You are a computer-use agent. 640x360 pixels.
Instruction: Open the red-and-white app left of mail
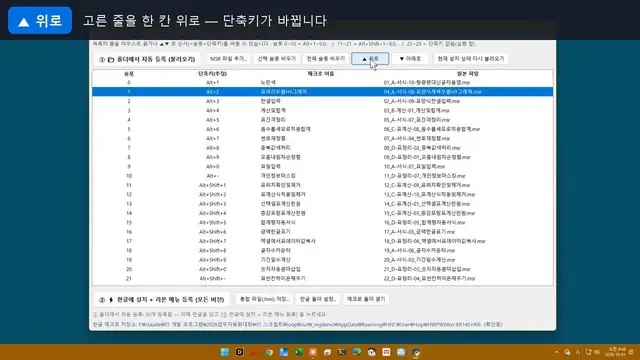[386, 352]
